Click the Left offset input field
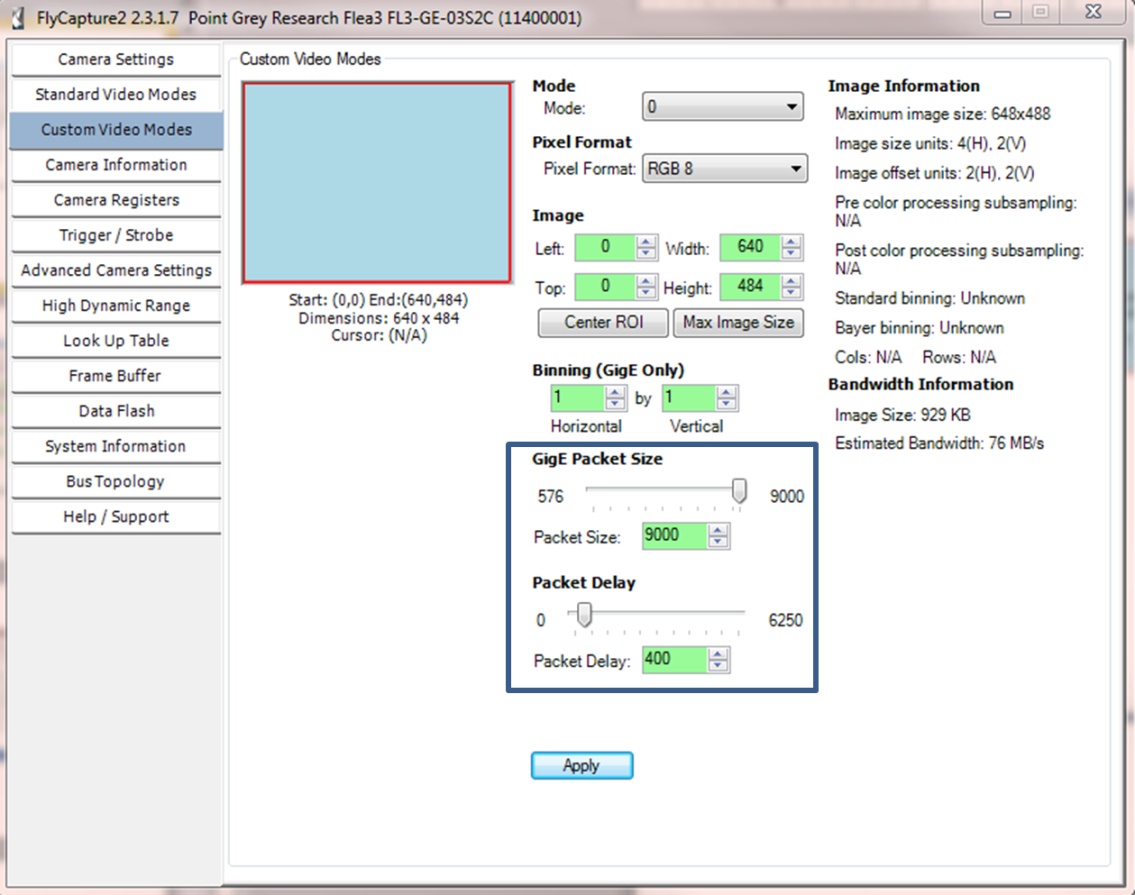Viewport: 1135px width, 895px height. pos(605,248)
